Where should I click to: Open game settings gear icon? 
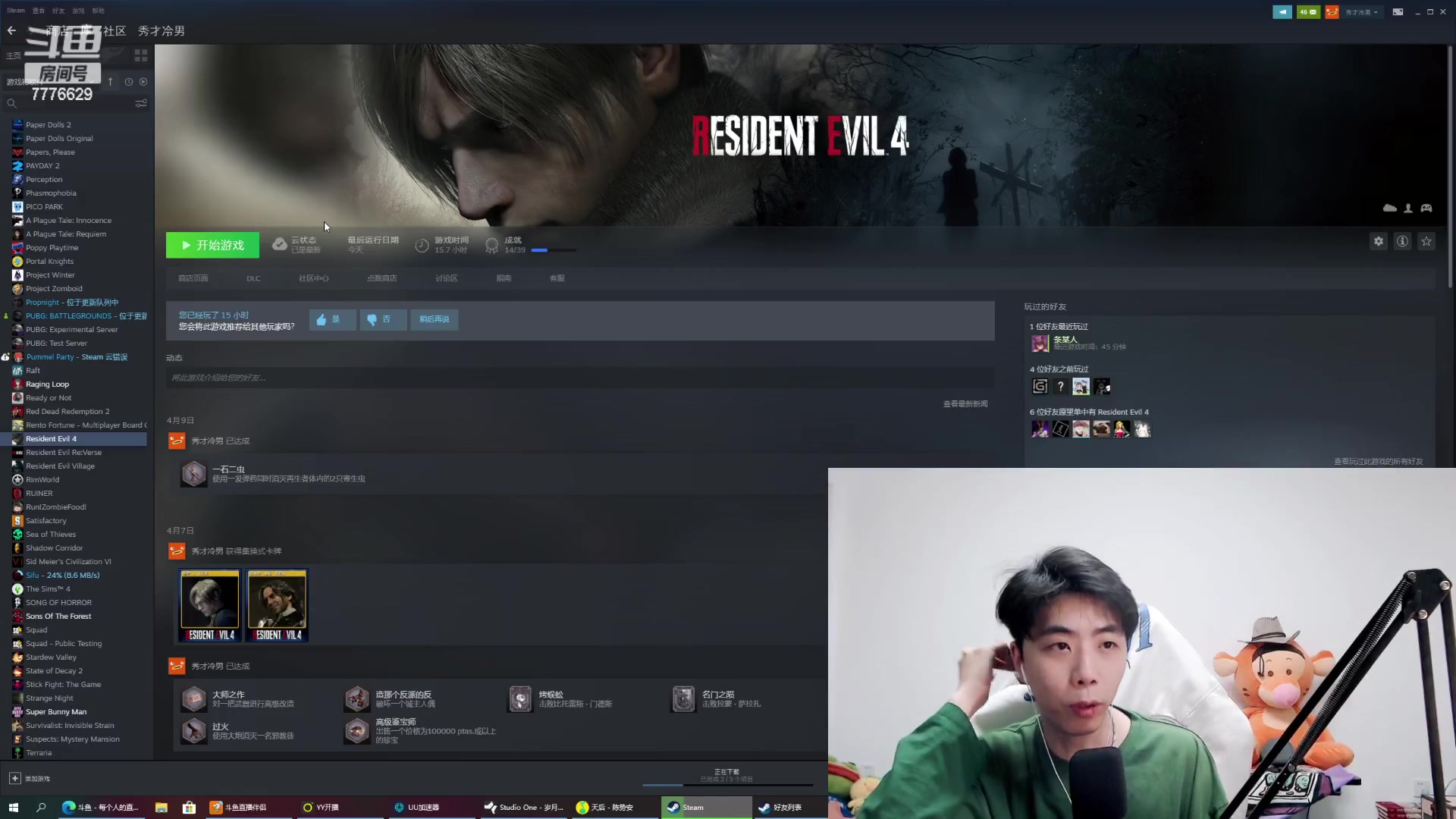1378,241
